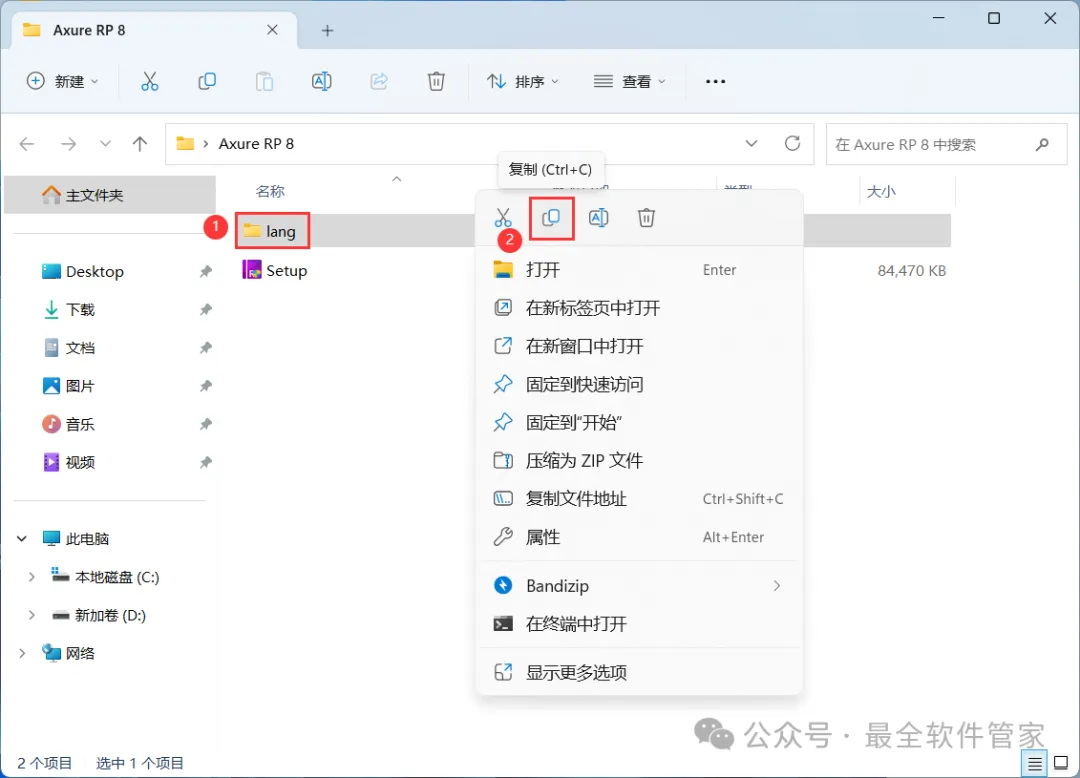Choose 固定到快速访问
Viewport: 1080px width, 778px height.
(x=639, y=384)
